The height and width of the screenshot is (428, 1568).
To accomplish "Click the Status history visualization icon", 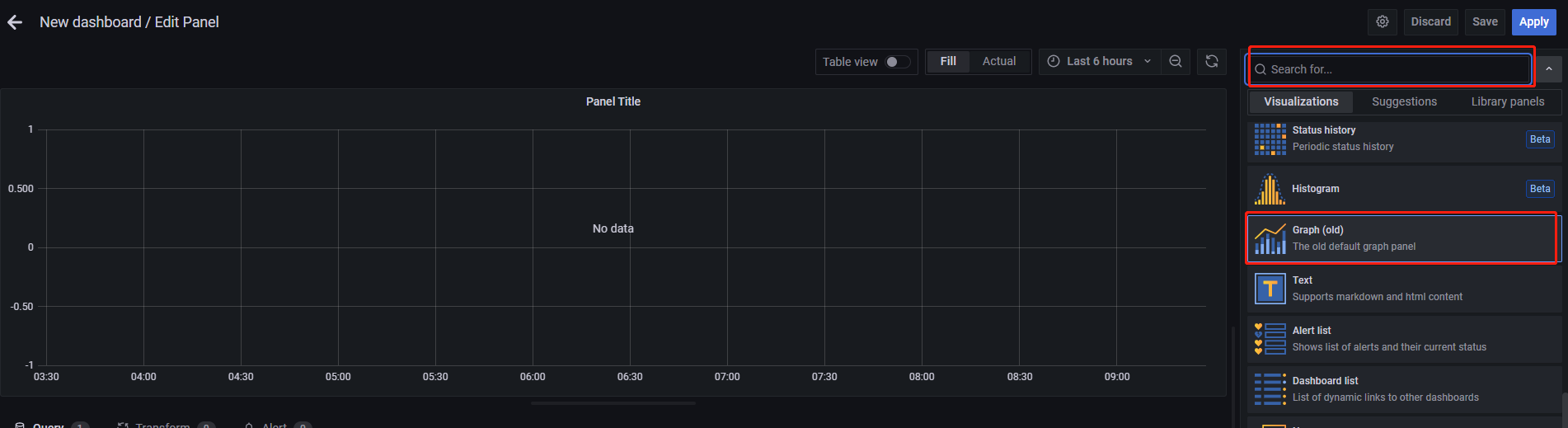I will pos(1270,139).
